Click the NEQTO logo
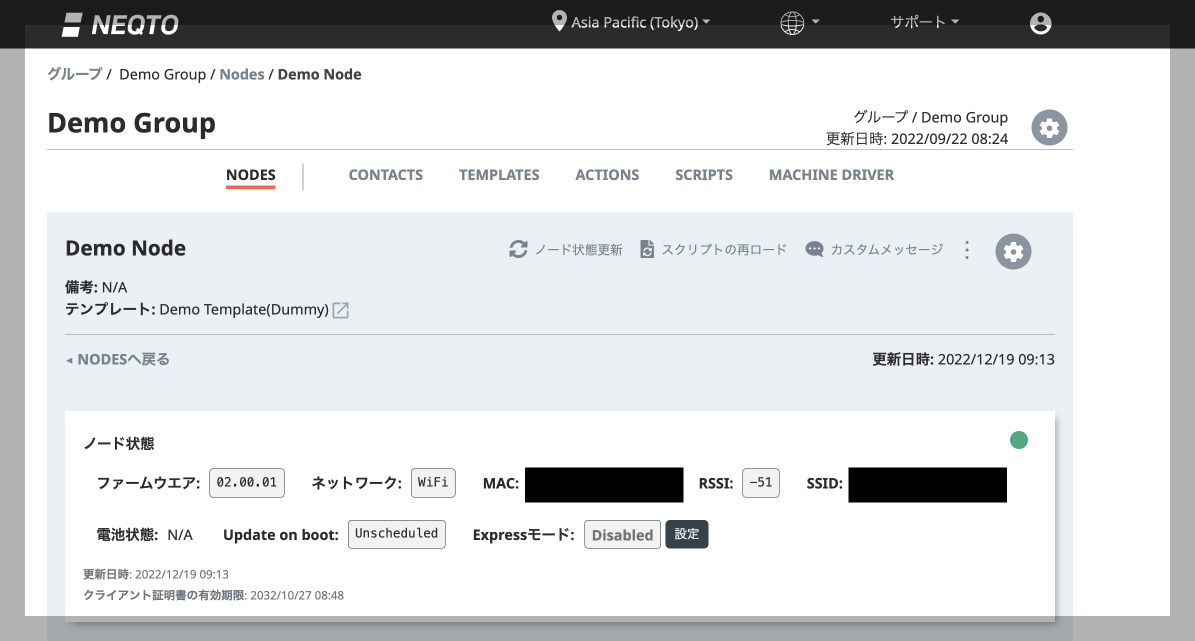Viewport: 1195px width, 641px height. coord(119,23)
